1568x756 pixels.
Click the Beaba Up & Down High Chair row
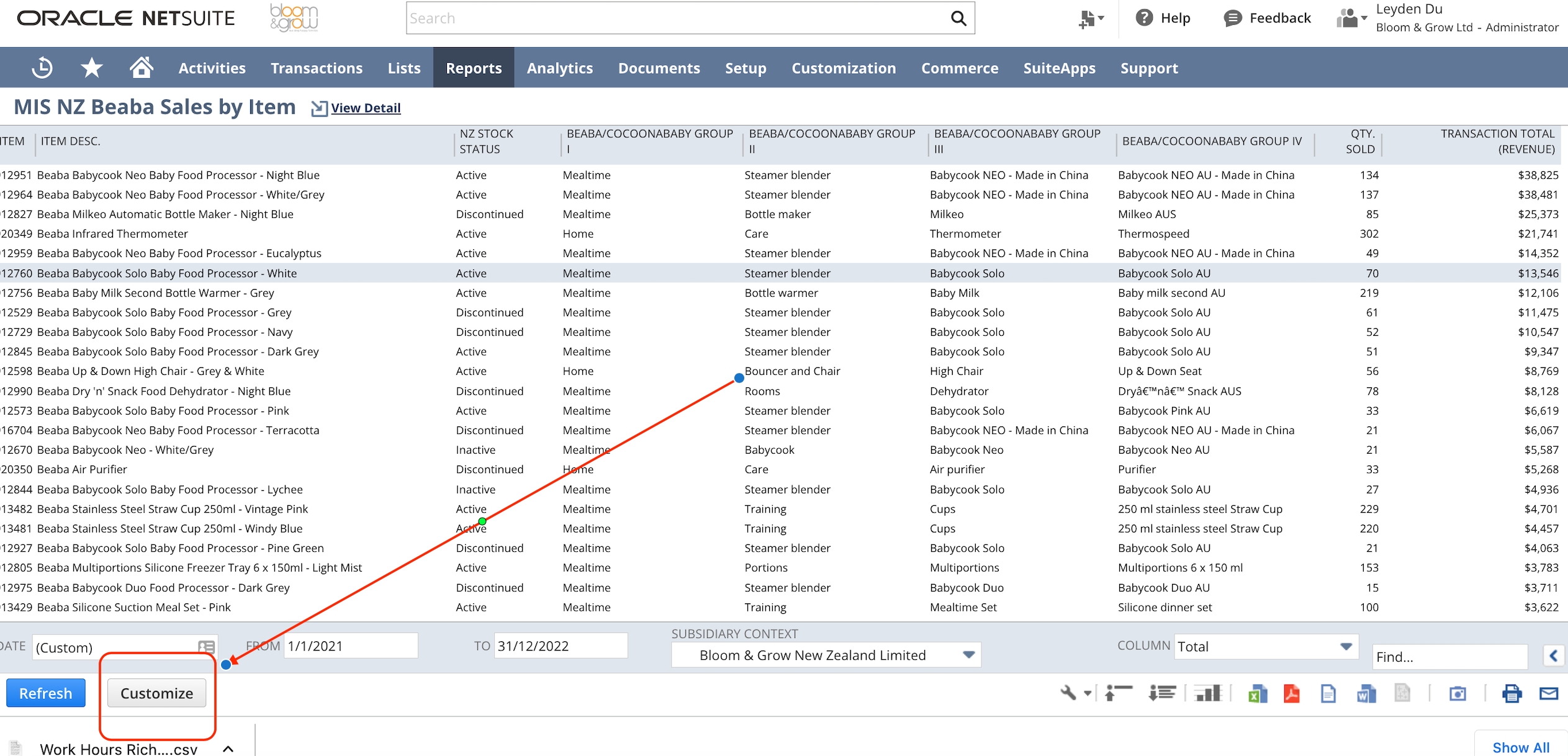(x=780, y=371)
